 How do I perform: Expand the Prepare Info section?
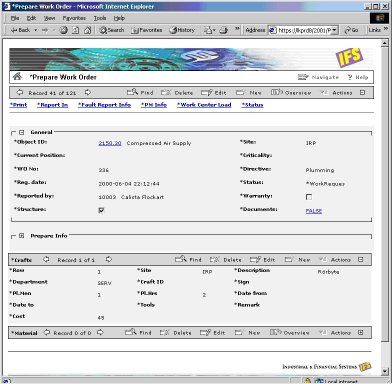pos(22,236)
